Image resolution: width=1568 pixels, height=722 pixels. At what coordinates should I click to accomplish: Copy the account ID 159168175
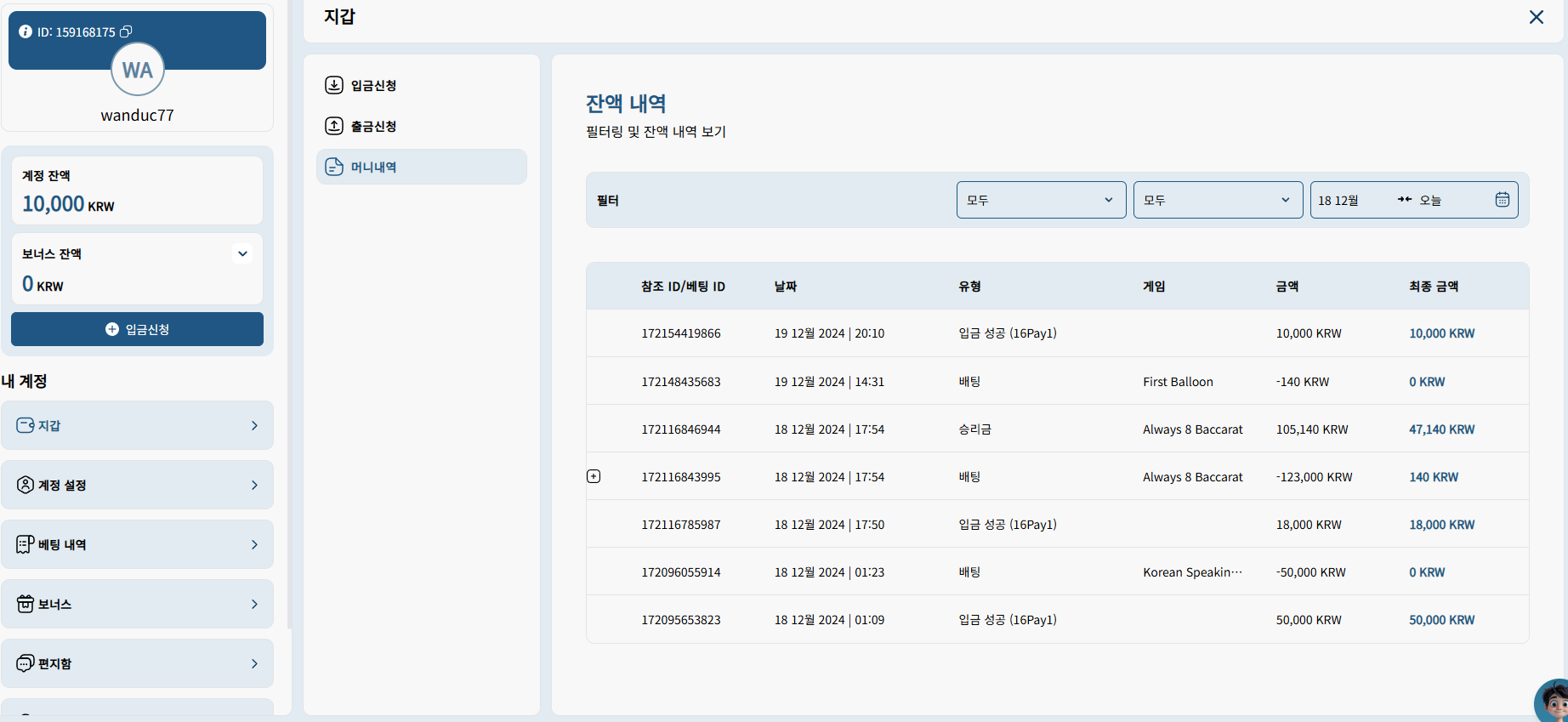126,31
